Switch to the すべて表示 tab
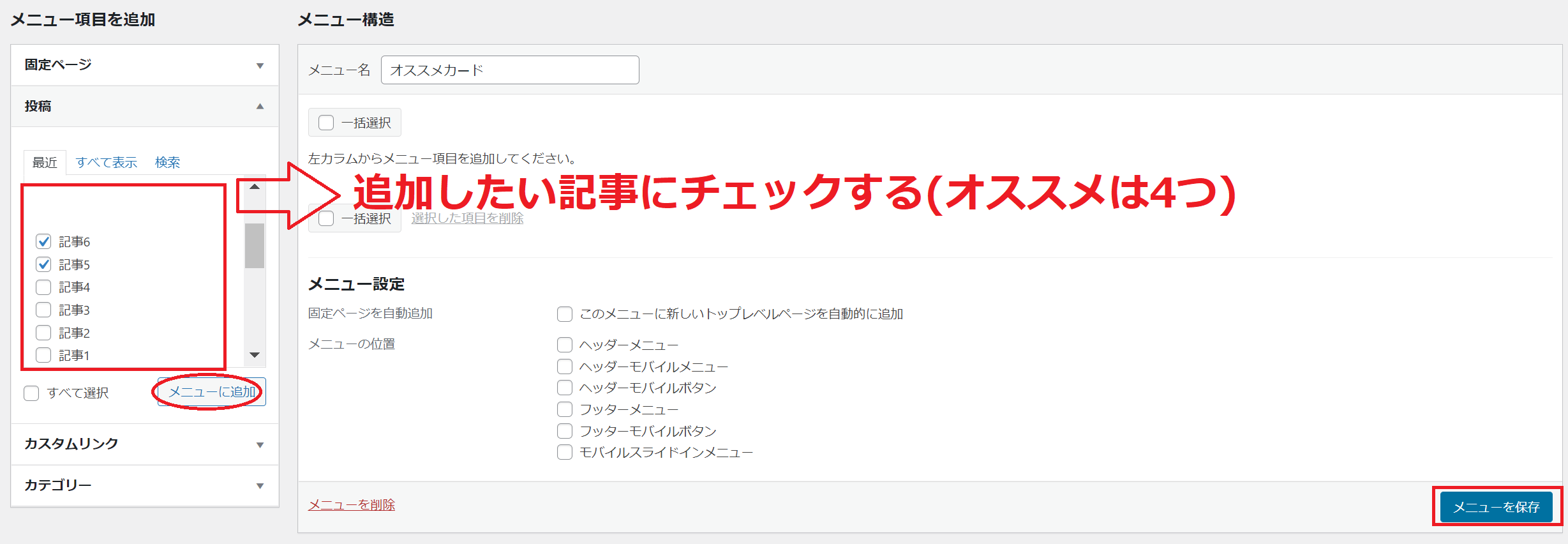This screenshot has height=544, width=1568. pyautogui.click(x=107, y=162)
